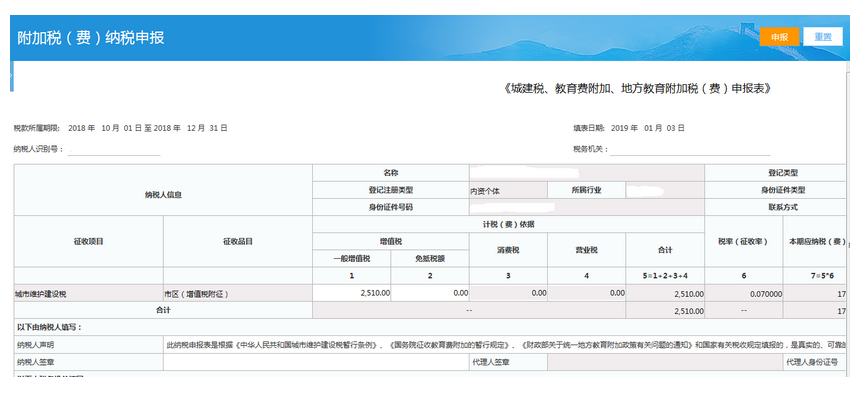Click the 税务机关 input line

[x=690, y=149]
